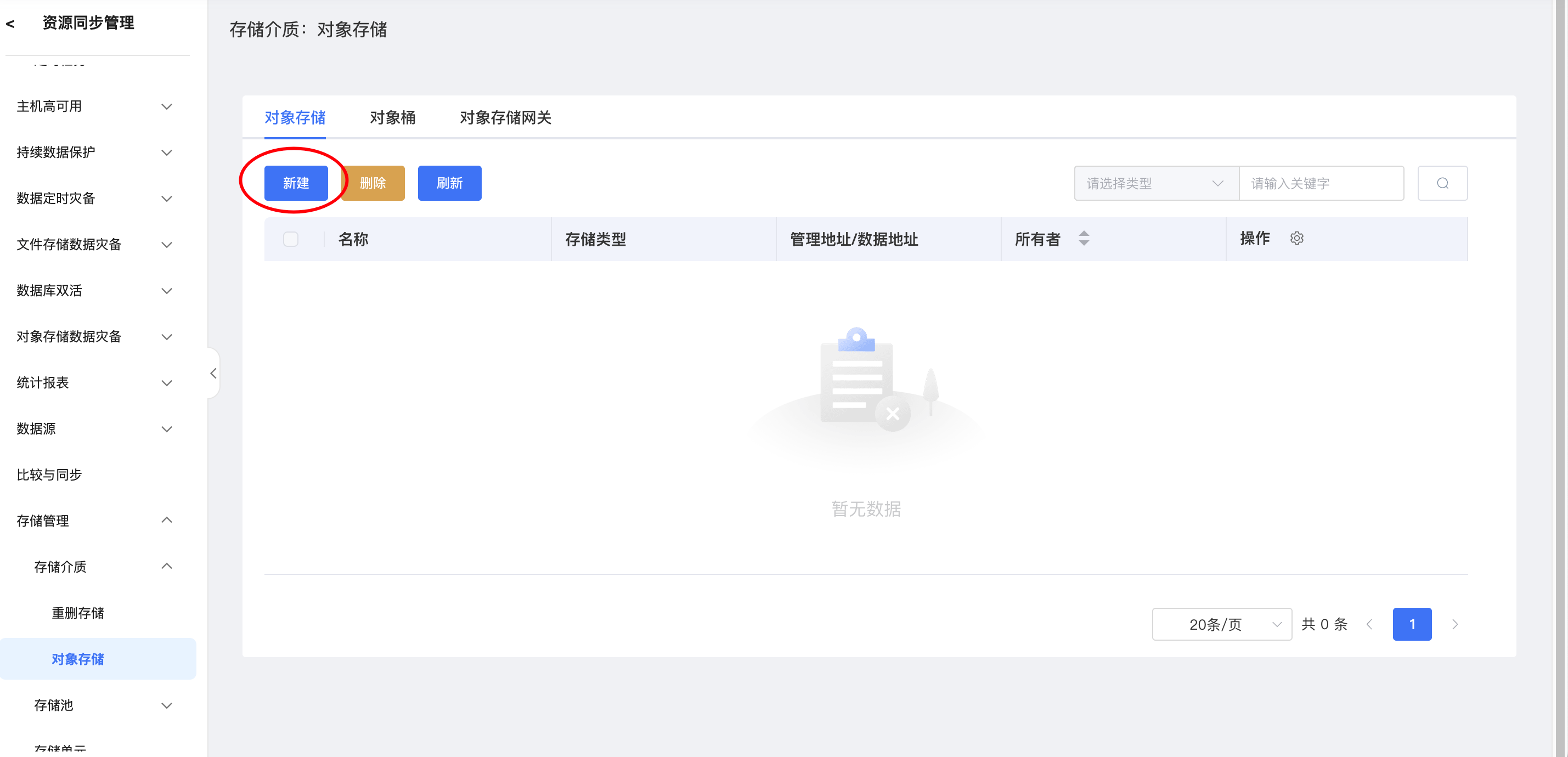Go back using the < arrow by 资源同步管理
The image size is (1568, 757).
(x=10, y=24)
